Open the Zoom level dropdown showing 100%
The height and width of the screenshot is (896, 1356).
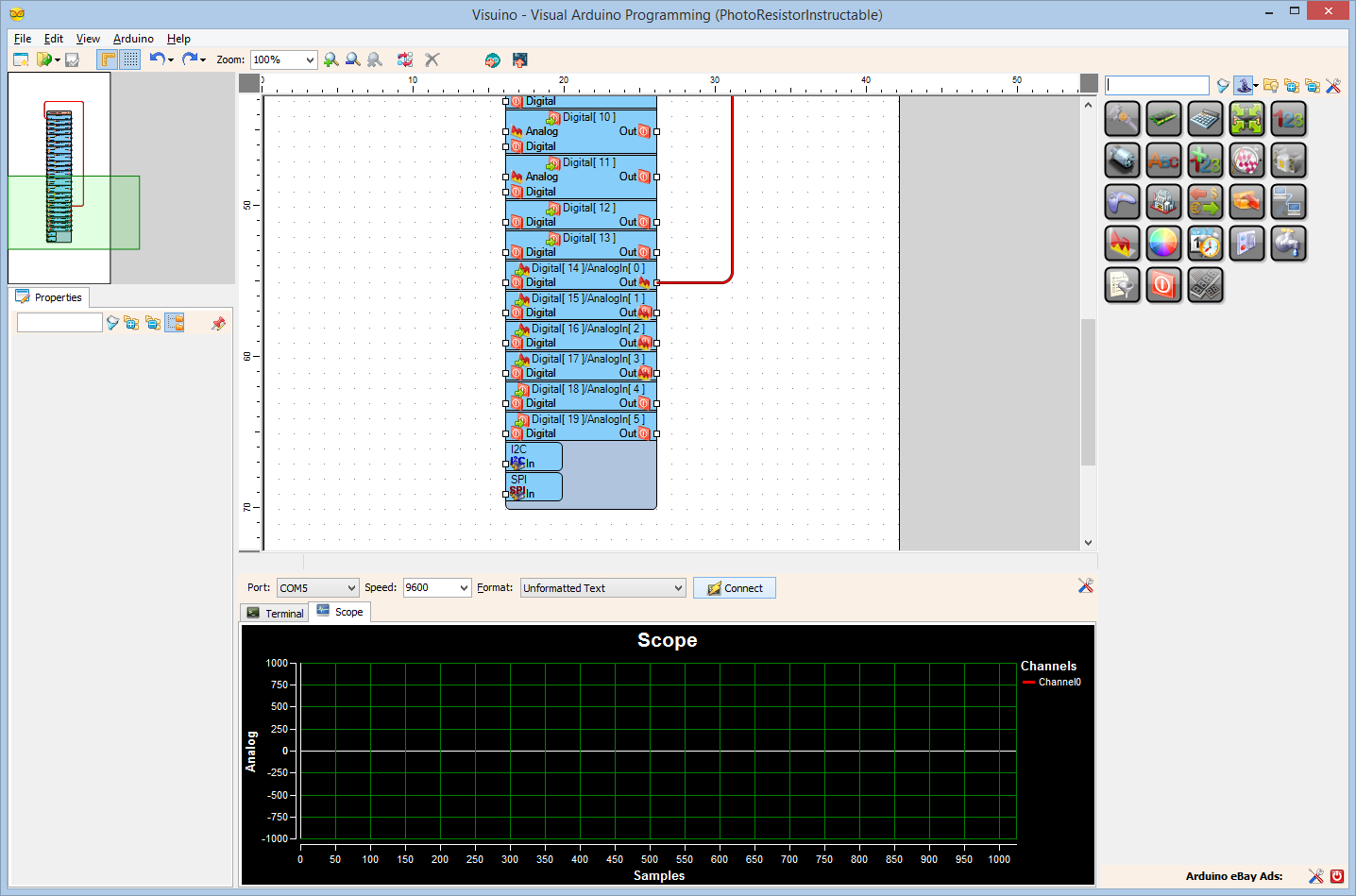pyautogui.click(x=283, y=59)
